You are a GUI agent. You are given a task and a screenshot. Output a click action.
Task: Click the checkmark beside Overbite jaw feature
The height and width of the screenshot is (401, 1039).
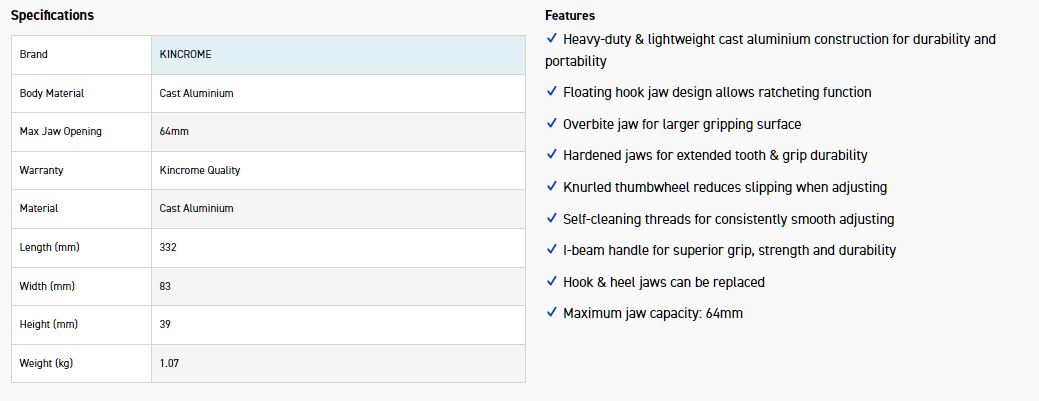[x=552, y=124]
